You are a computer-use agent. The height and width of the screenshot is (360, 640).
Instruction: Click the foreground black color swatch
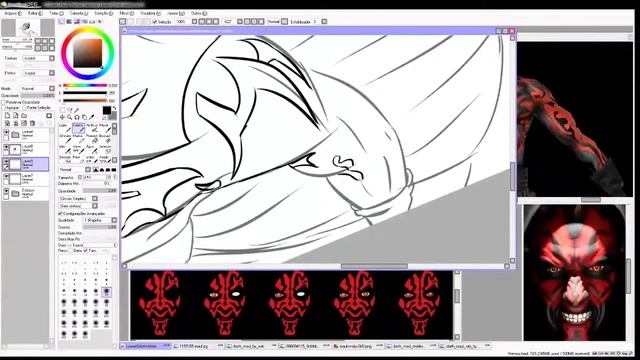pos(107,110)
